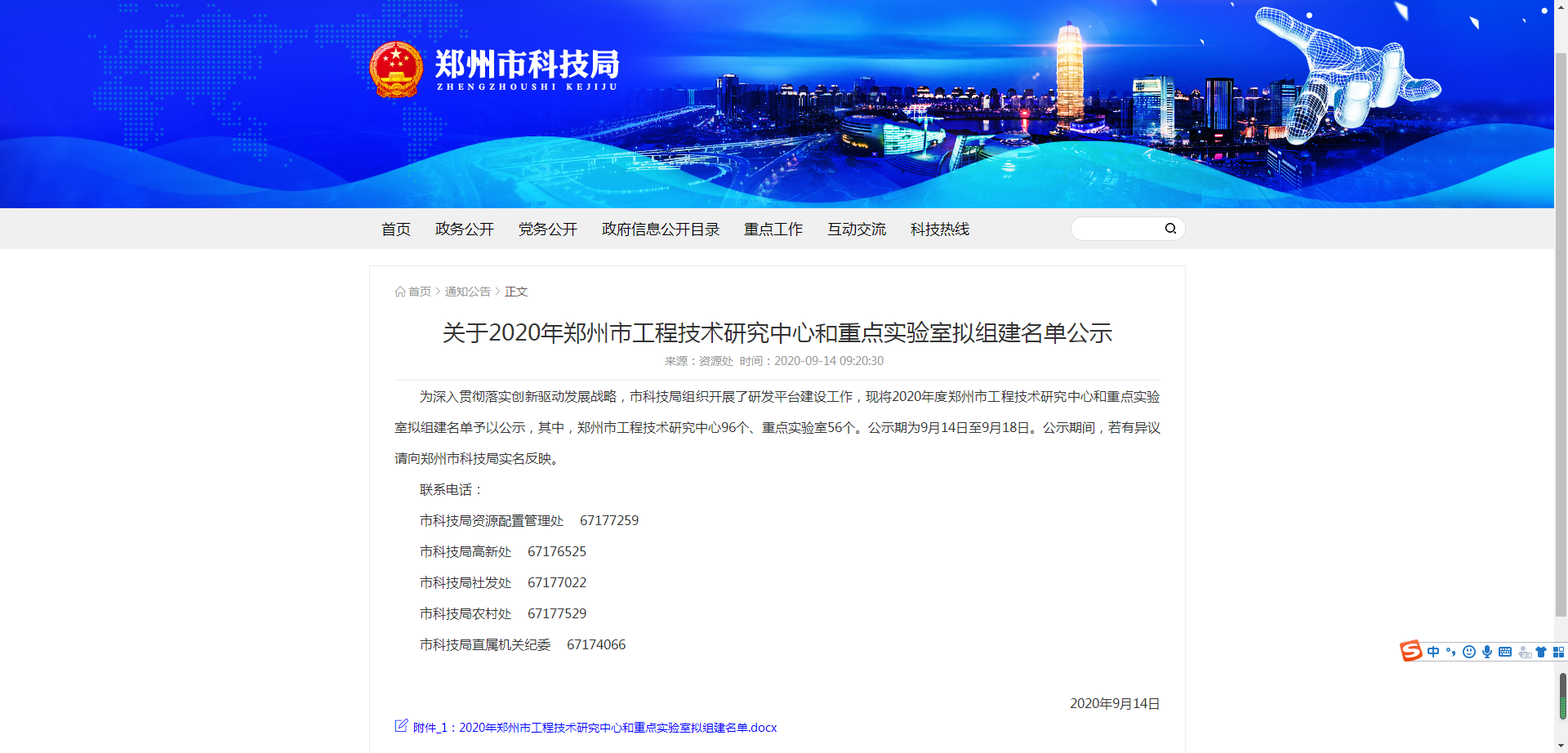Click the article headline 关于2020年郑州市工程技术研究中心

click(x=777, y=333)
